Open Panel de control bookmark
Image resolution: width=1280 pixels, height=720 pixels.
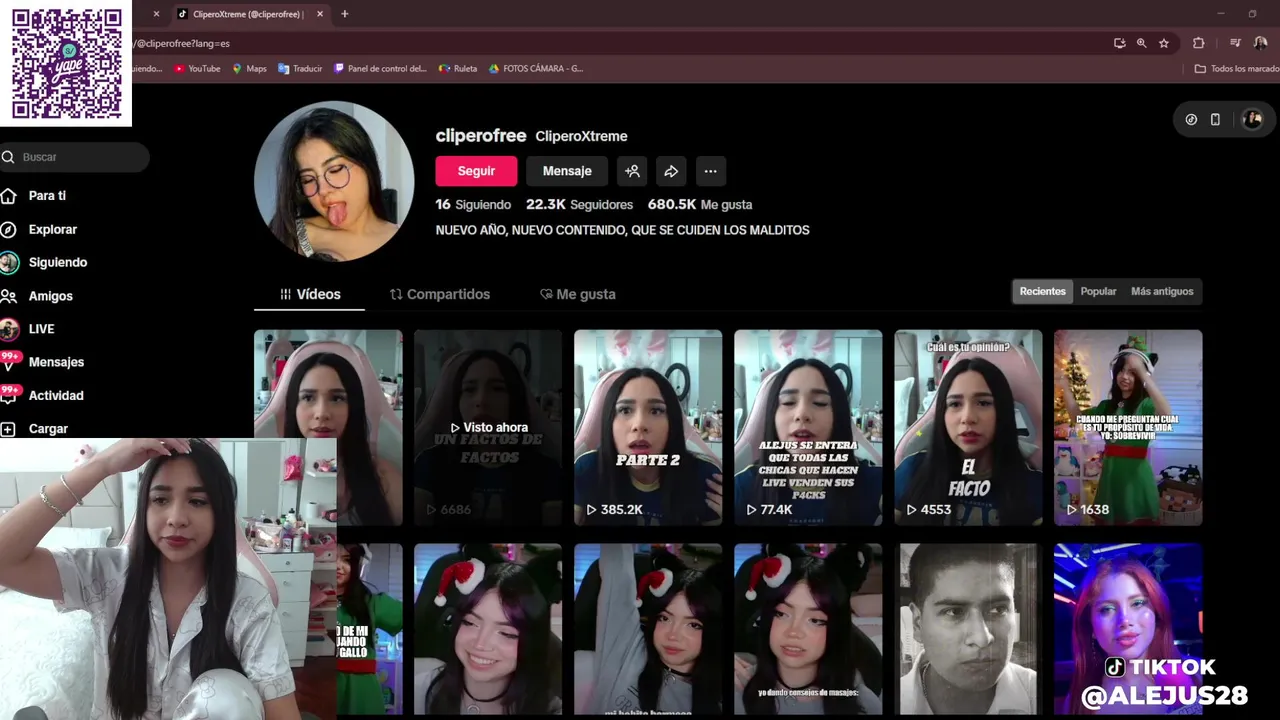tap(380, 69)
